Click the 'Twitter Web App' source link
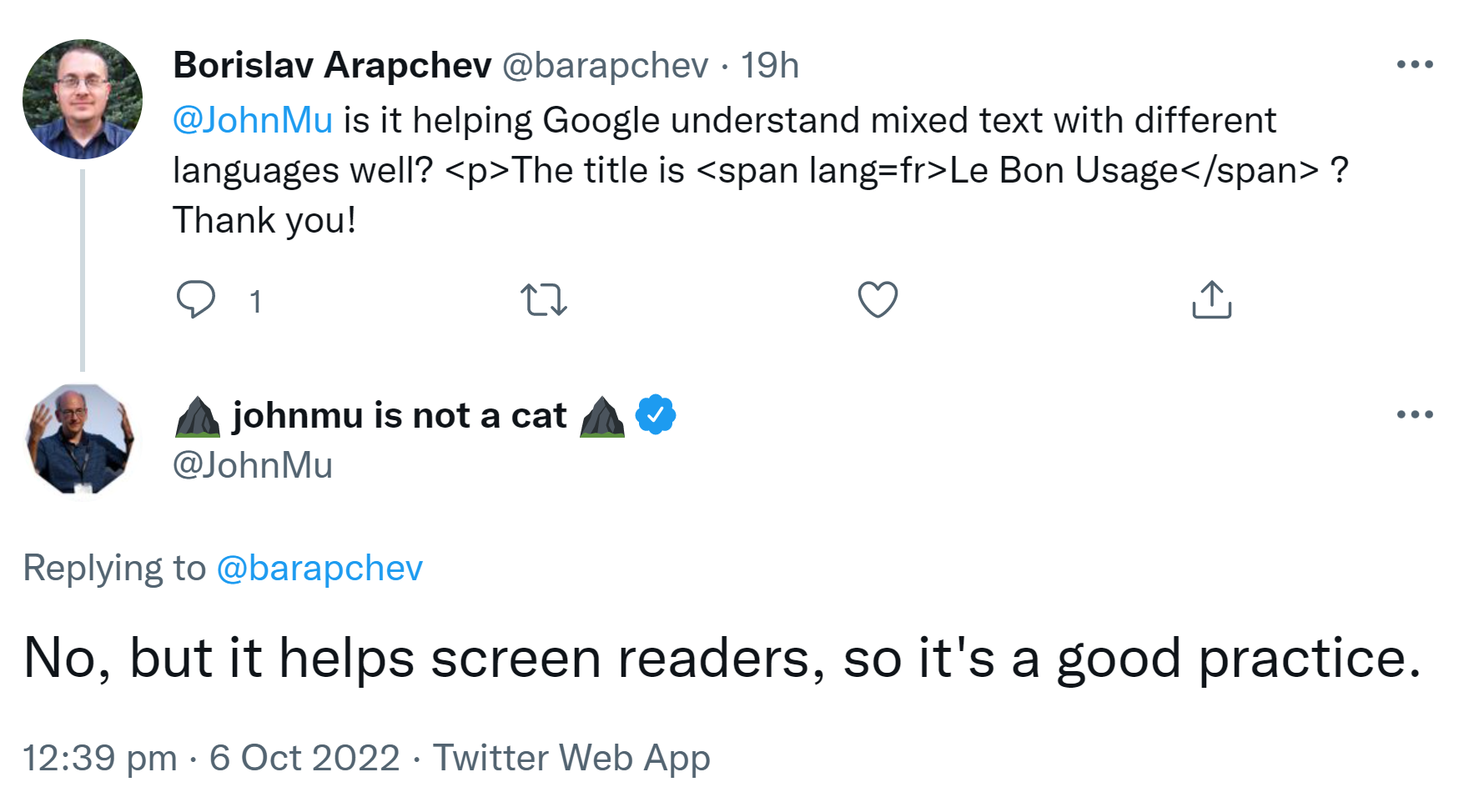Viewport: 1469px width, 812px height. [571, 758]
